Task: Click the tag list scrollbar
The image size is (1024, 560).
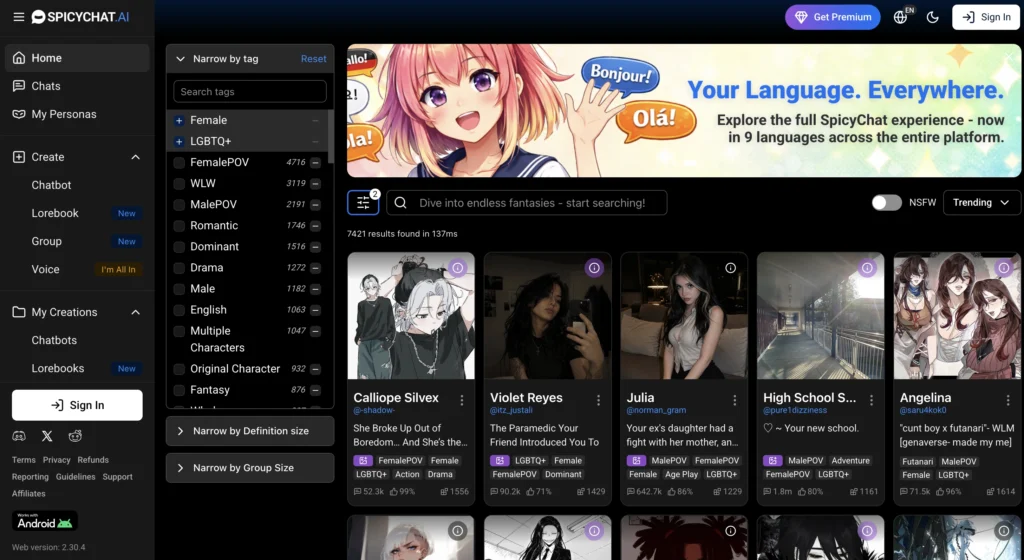Action: (330, 136)
